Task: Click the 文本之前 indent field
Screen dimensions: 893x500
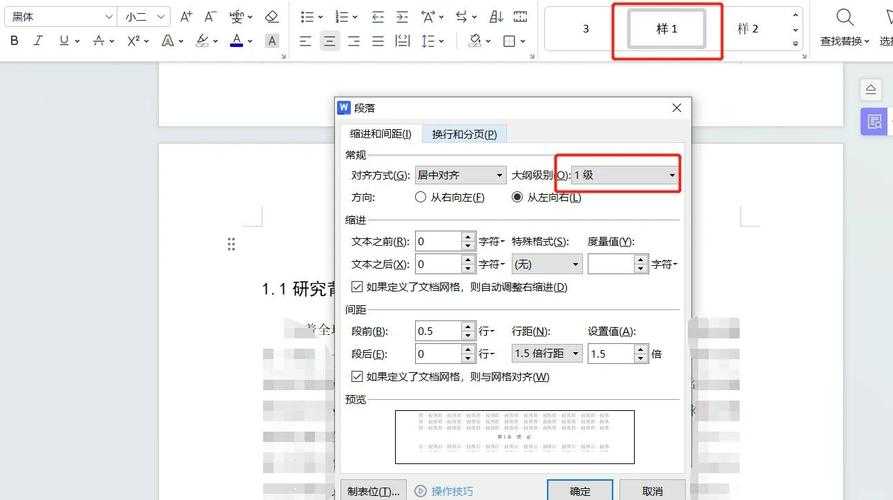Action: pos(438,241)
